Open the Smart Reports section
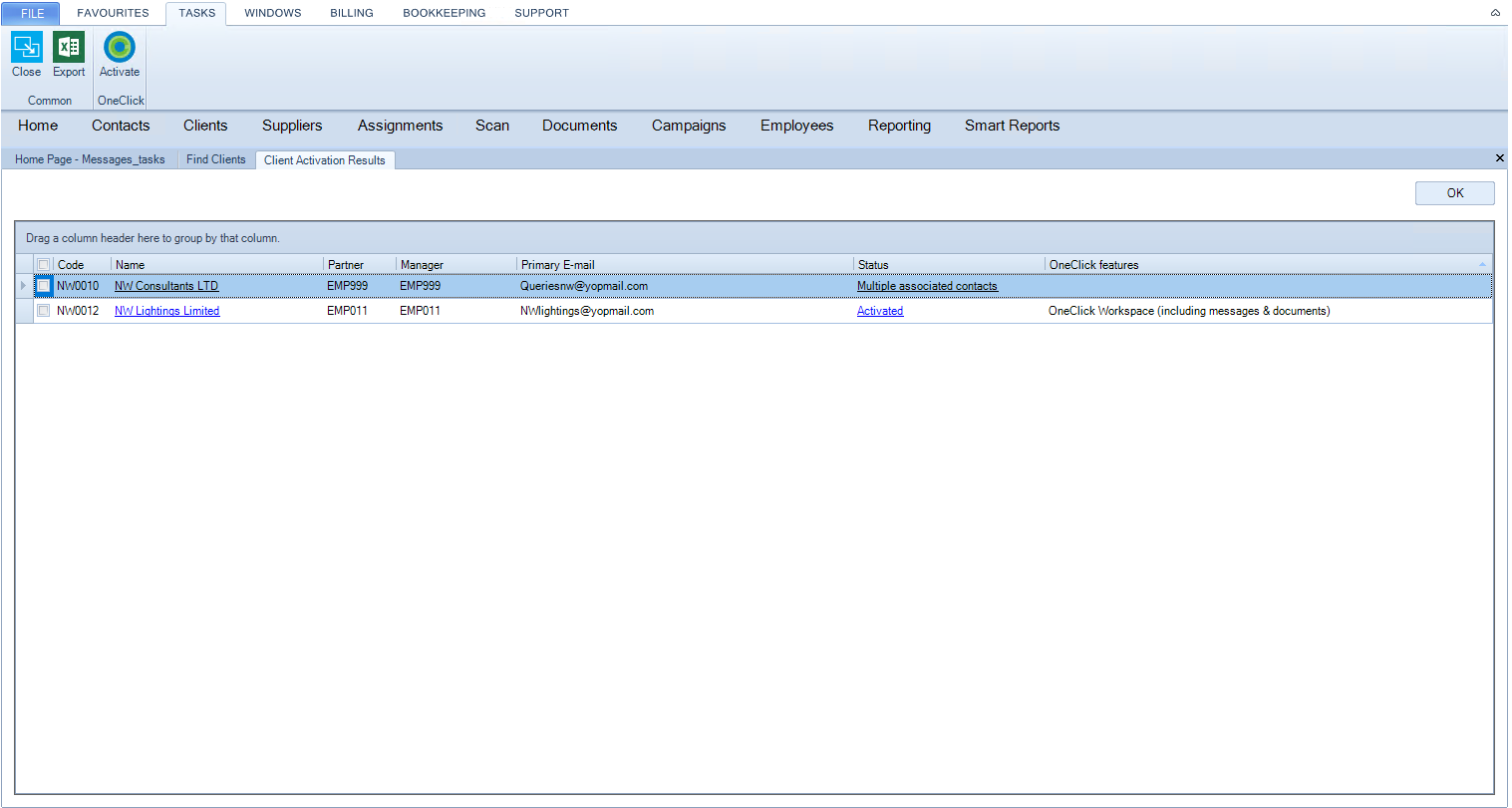 point(1012,126)
